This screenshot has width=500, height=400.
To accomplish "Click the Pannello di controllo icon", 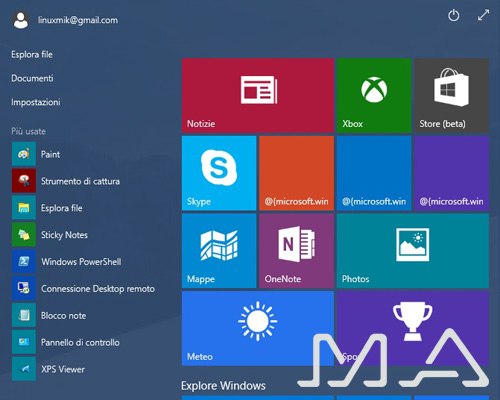I will 24,342.
